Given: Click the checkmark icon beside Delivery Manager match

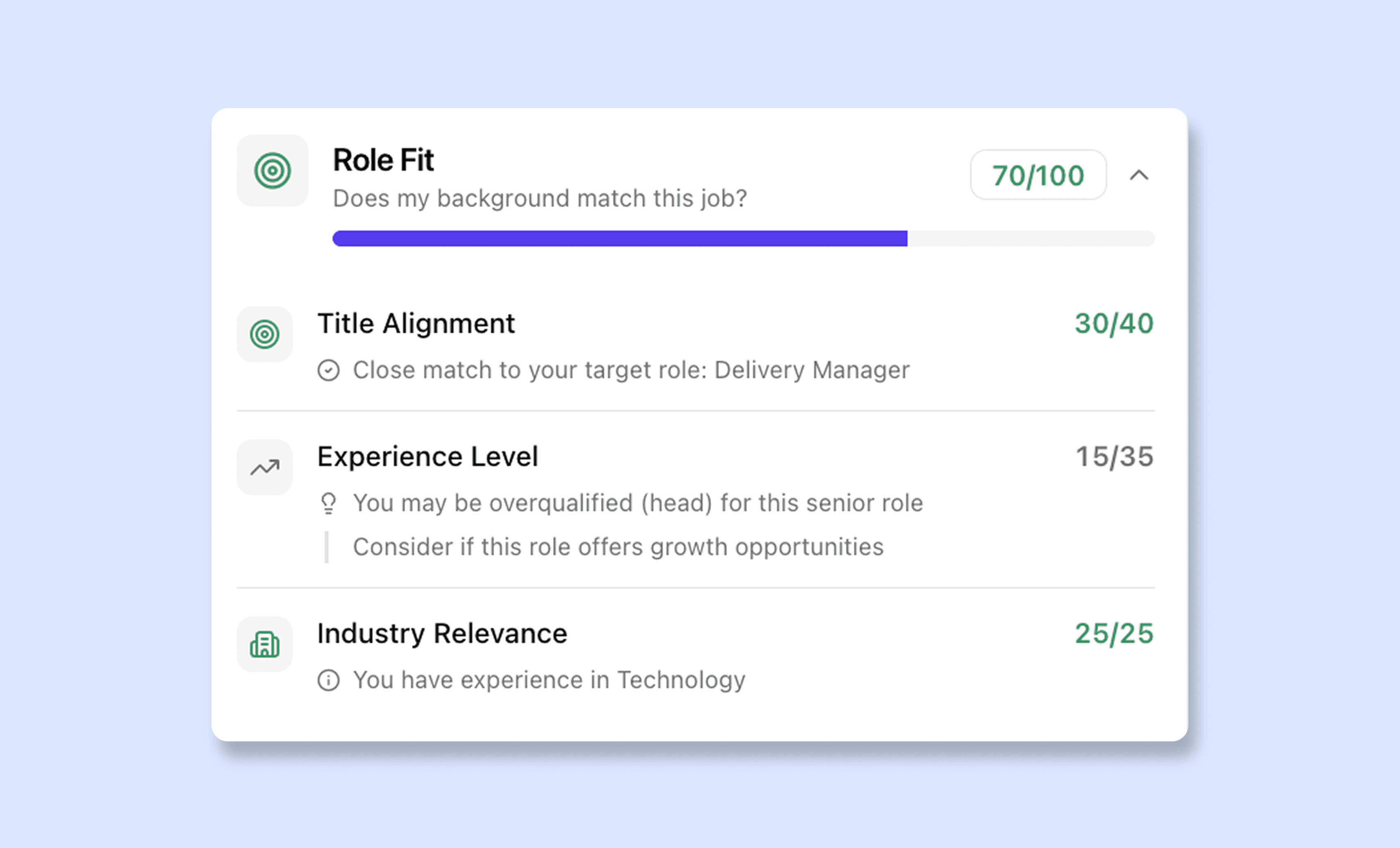Looking at the screenshot, I should [x=328, y=370].
